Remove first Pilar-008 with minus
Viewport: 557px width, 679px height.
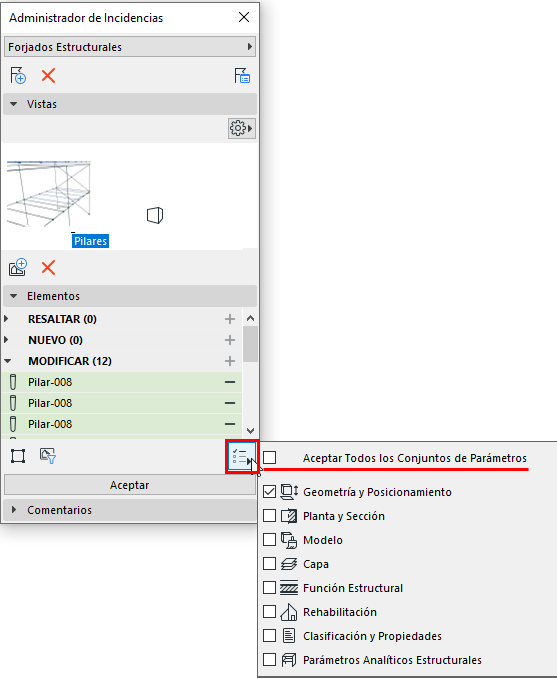[230, 382]
